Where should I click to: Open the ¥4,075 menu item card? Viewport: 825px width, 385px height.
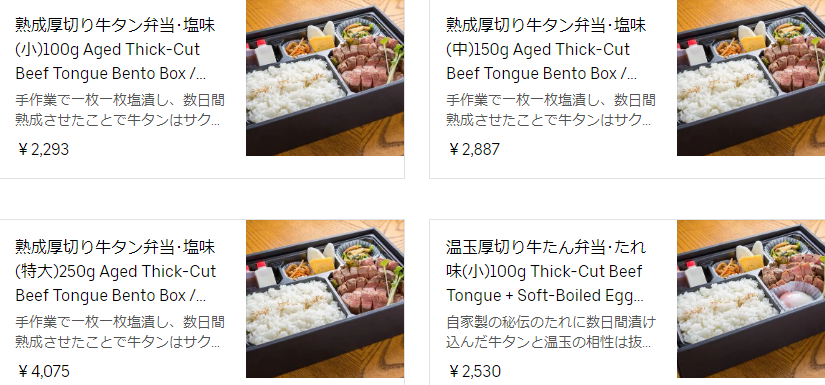(202, 302)
